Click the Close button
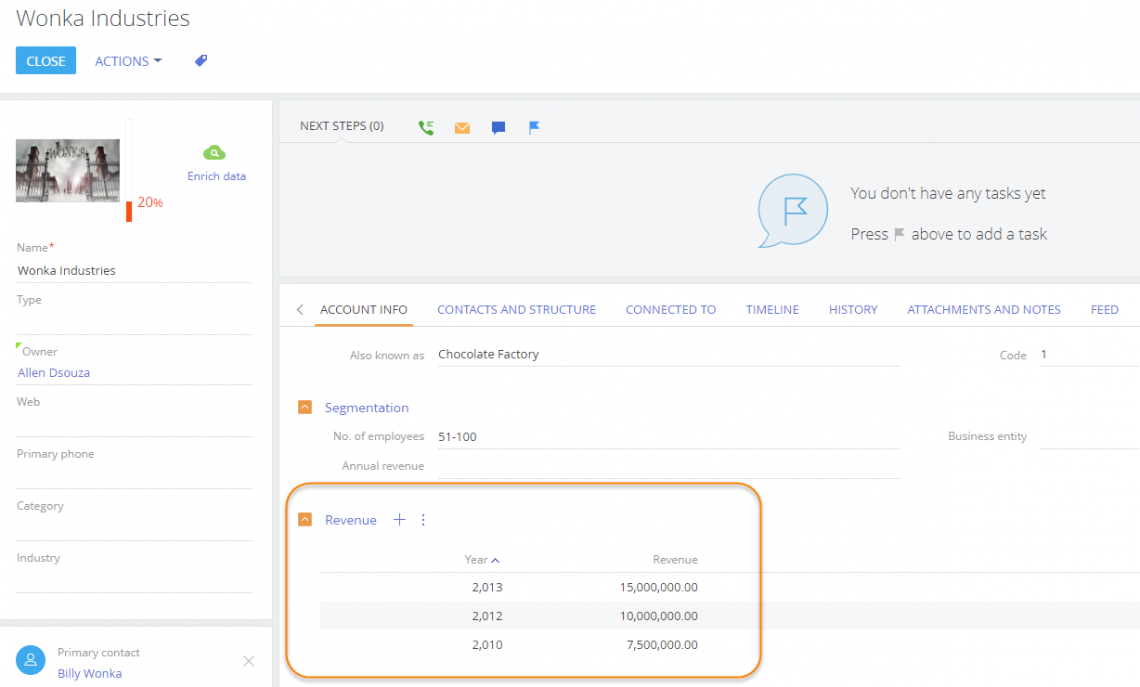Screen dimensions: 1140x687 click(46, 61)
